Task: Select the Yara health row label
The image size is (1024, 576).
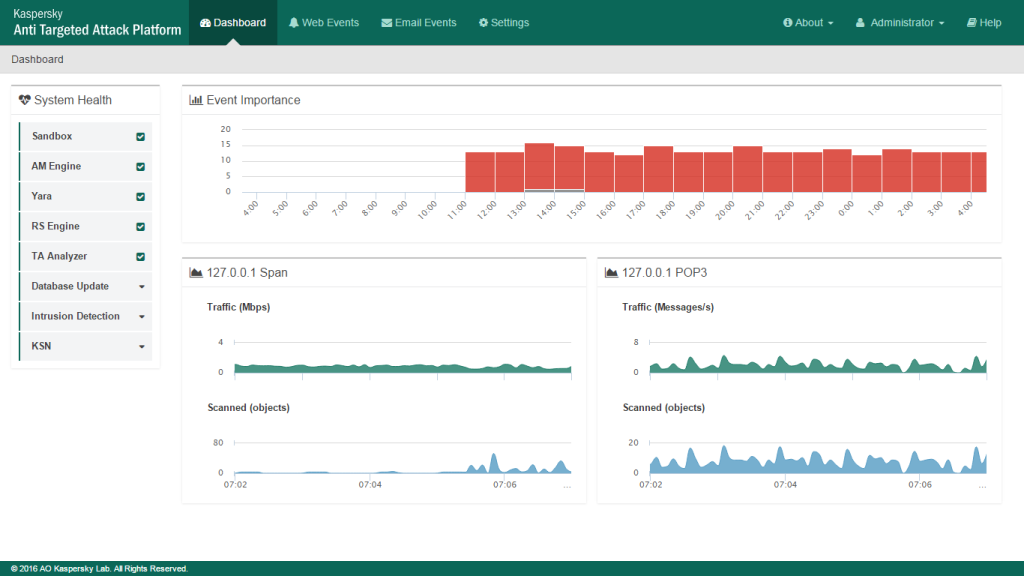Action: tap(41, 196)
